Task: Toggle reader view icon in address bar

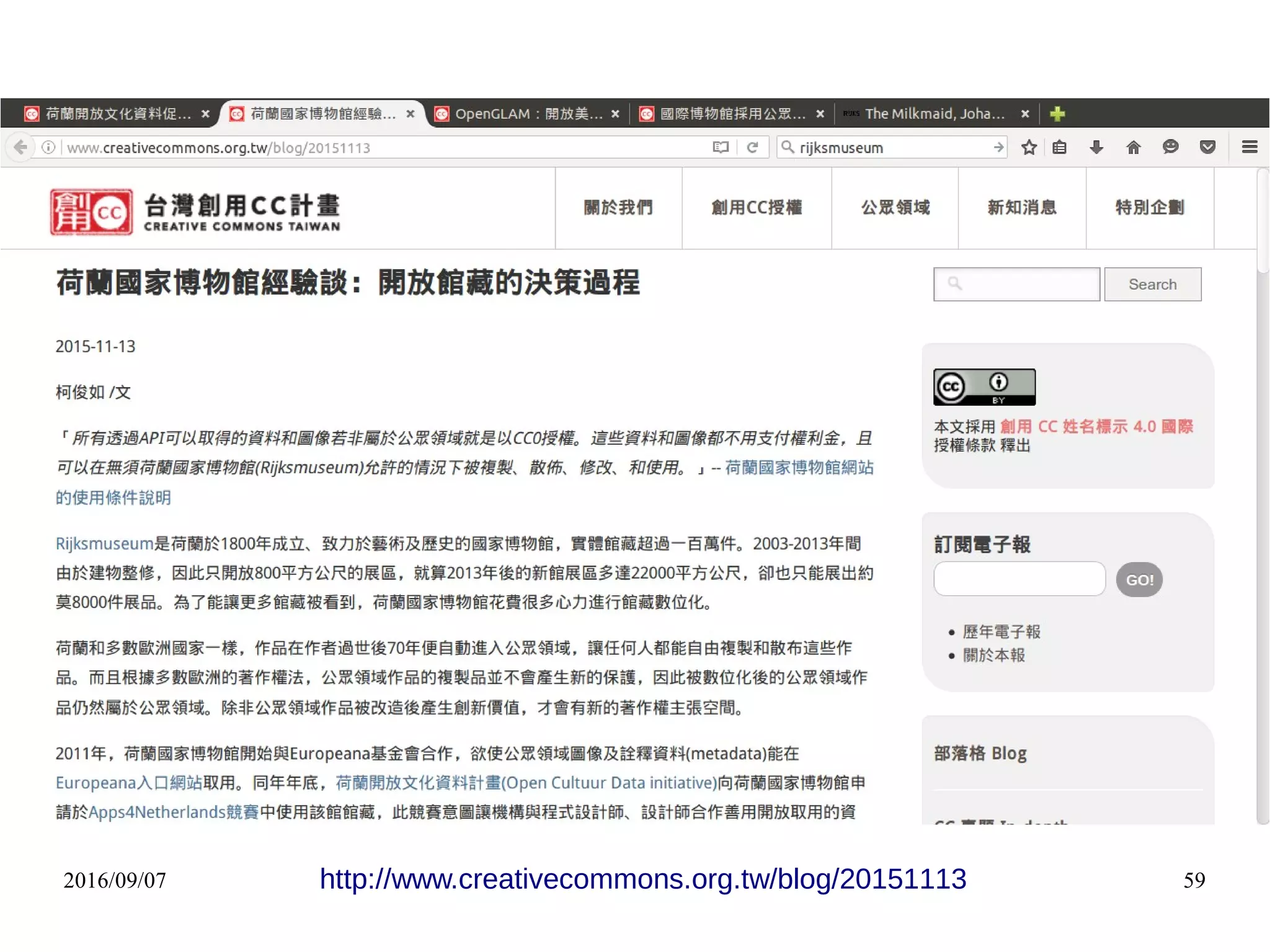Action: coord(720,148)
